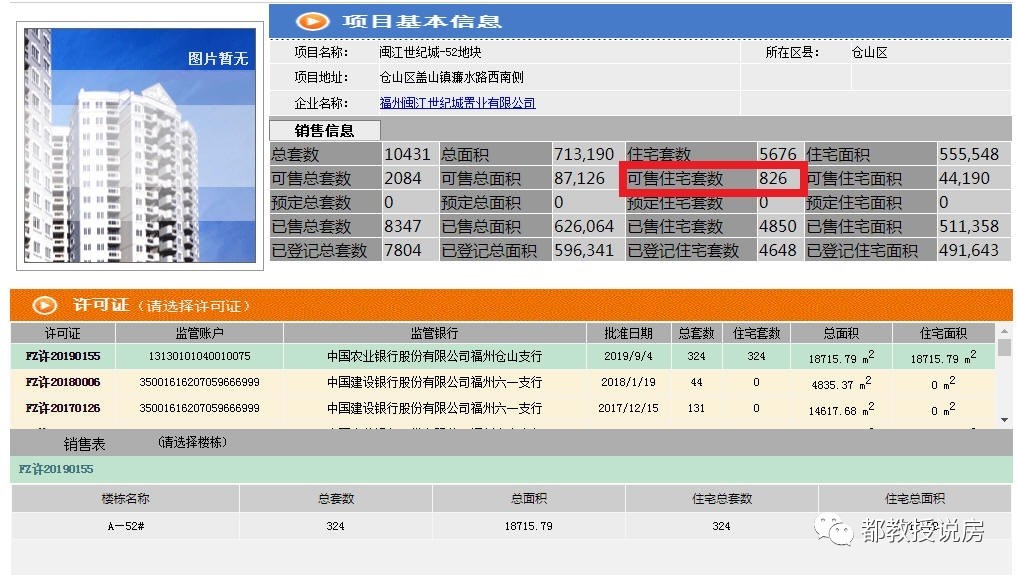
Task: Click the 已售住宅面积 value 511,358
Action: 969,226
